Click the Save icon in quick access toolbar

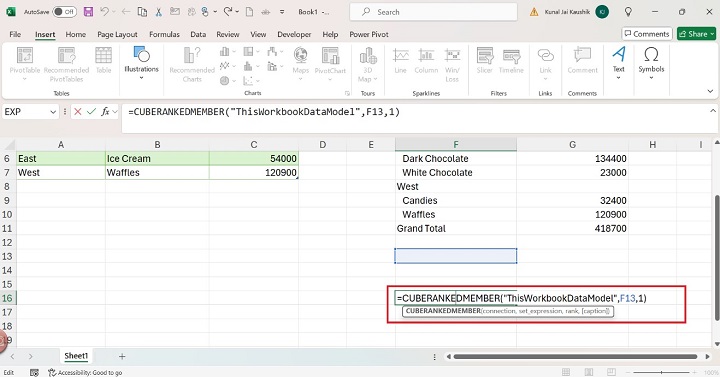click(x=89, y=12)
